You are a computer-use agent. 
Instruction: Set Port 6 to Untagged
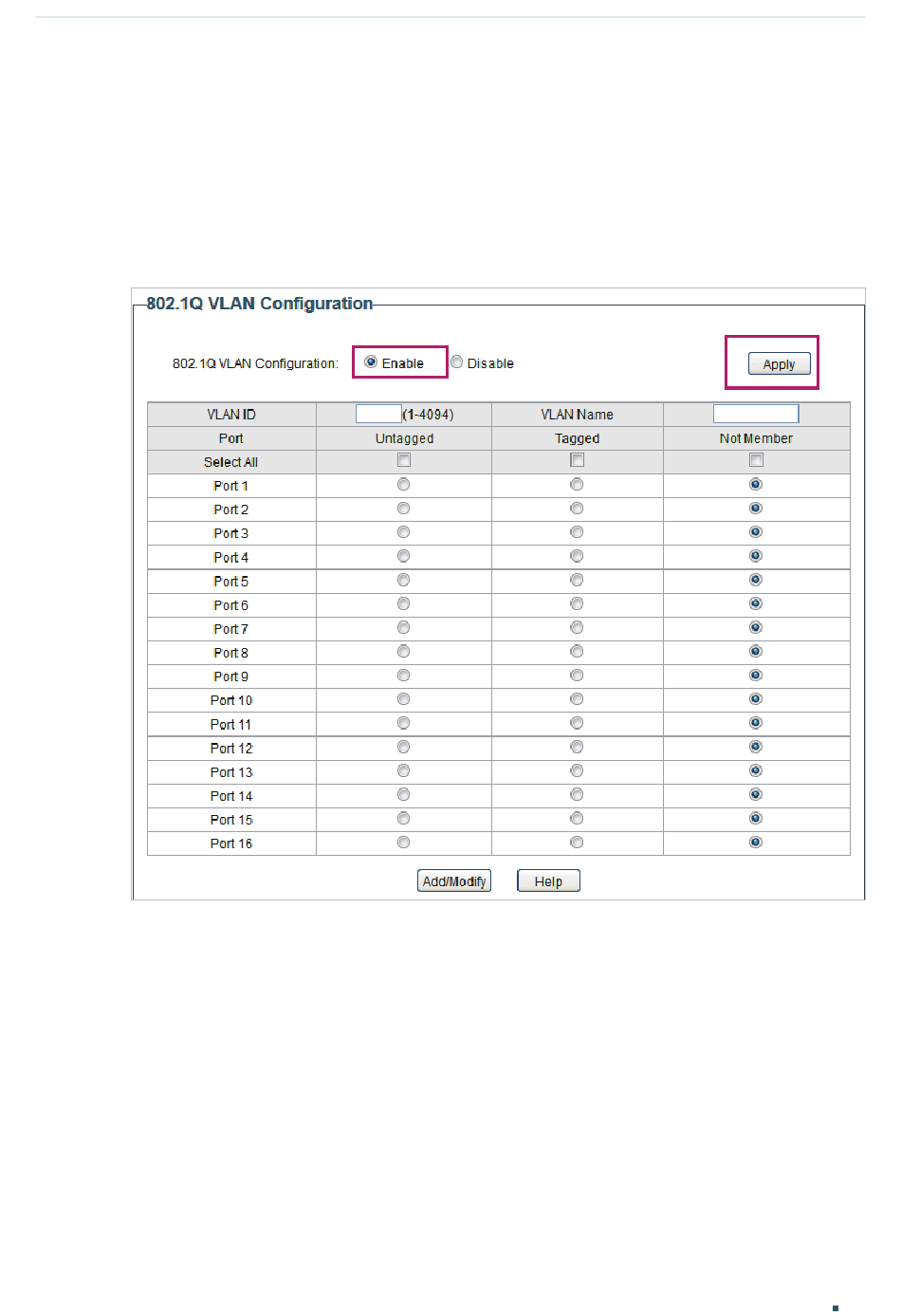[x=403, y=603]
